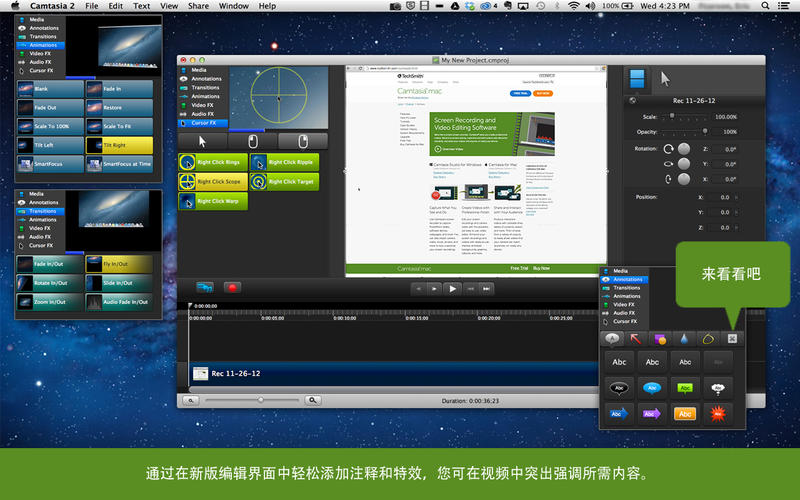This screenshot has width=800, height=500.
Task: Select Annotations in the bottom-right panel
Action: pos(628,280)
